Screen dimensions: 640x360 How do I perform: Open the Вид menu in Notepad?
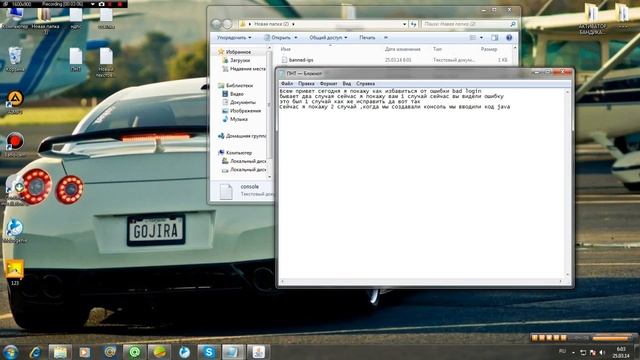pos(347,83)
